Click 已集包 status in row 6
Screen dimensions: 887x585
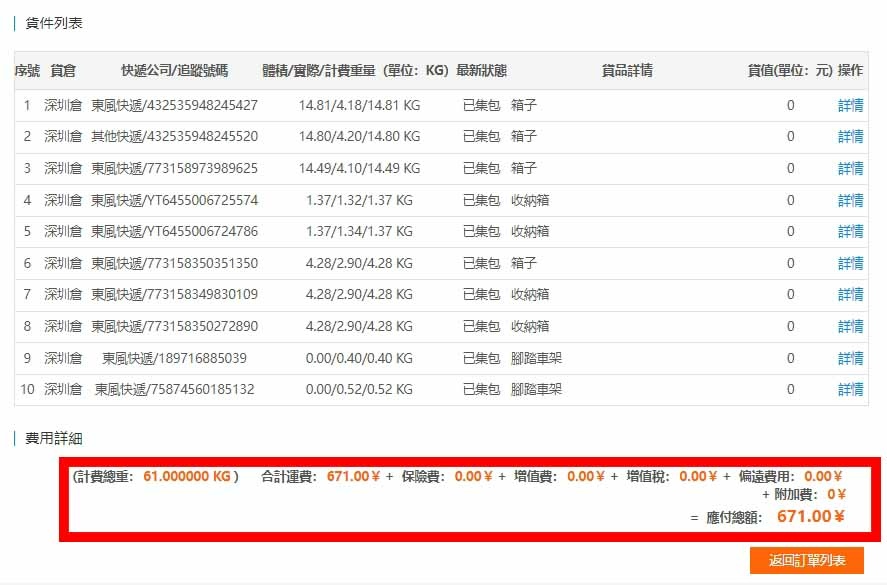tap(481, 263)
